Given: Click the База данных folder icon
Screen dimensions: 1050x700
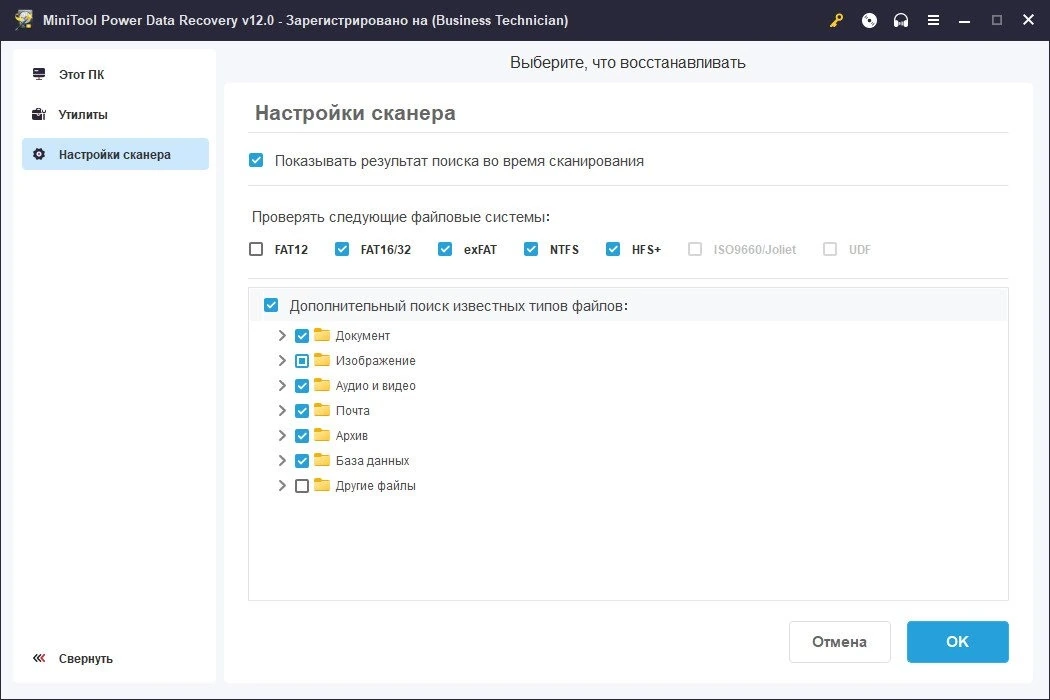Looking at the screenshot, I should pyautogui.click(x=322, y=460).
